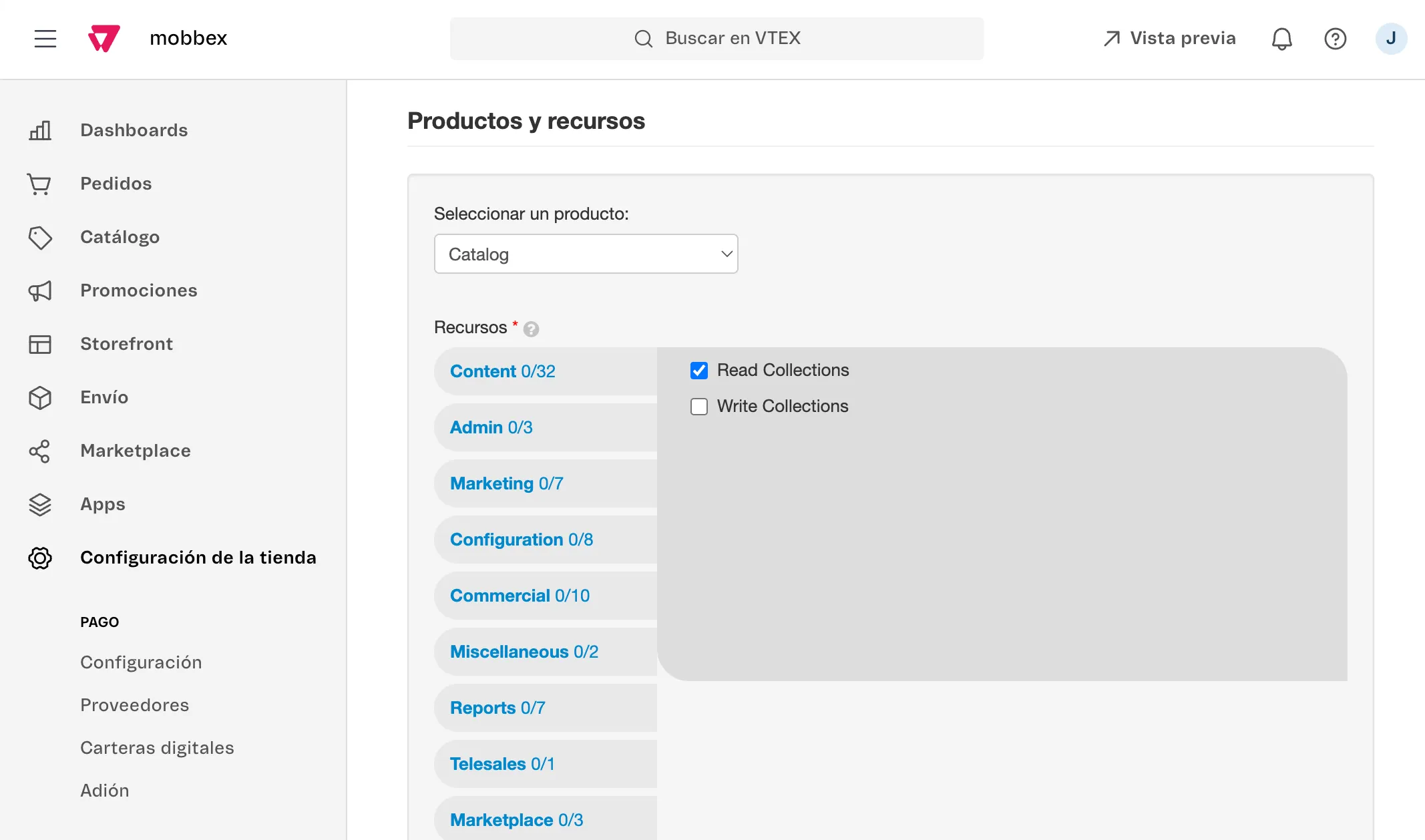Open the hamburger menu icon
1425x840 pixels.
pyautogui.click(x=45, y=38)
